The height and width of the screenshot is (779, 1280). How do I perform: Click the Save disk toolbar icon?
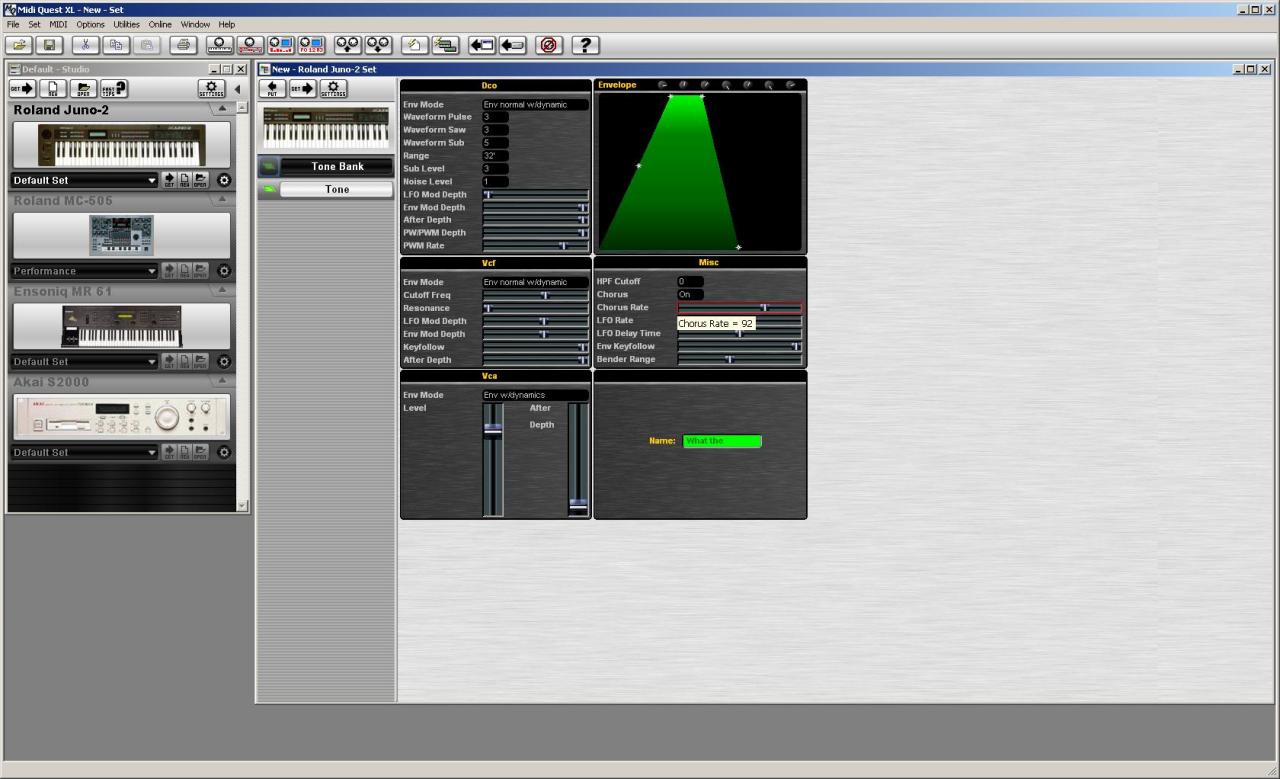pos(51,45)
